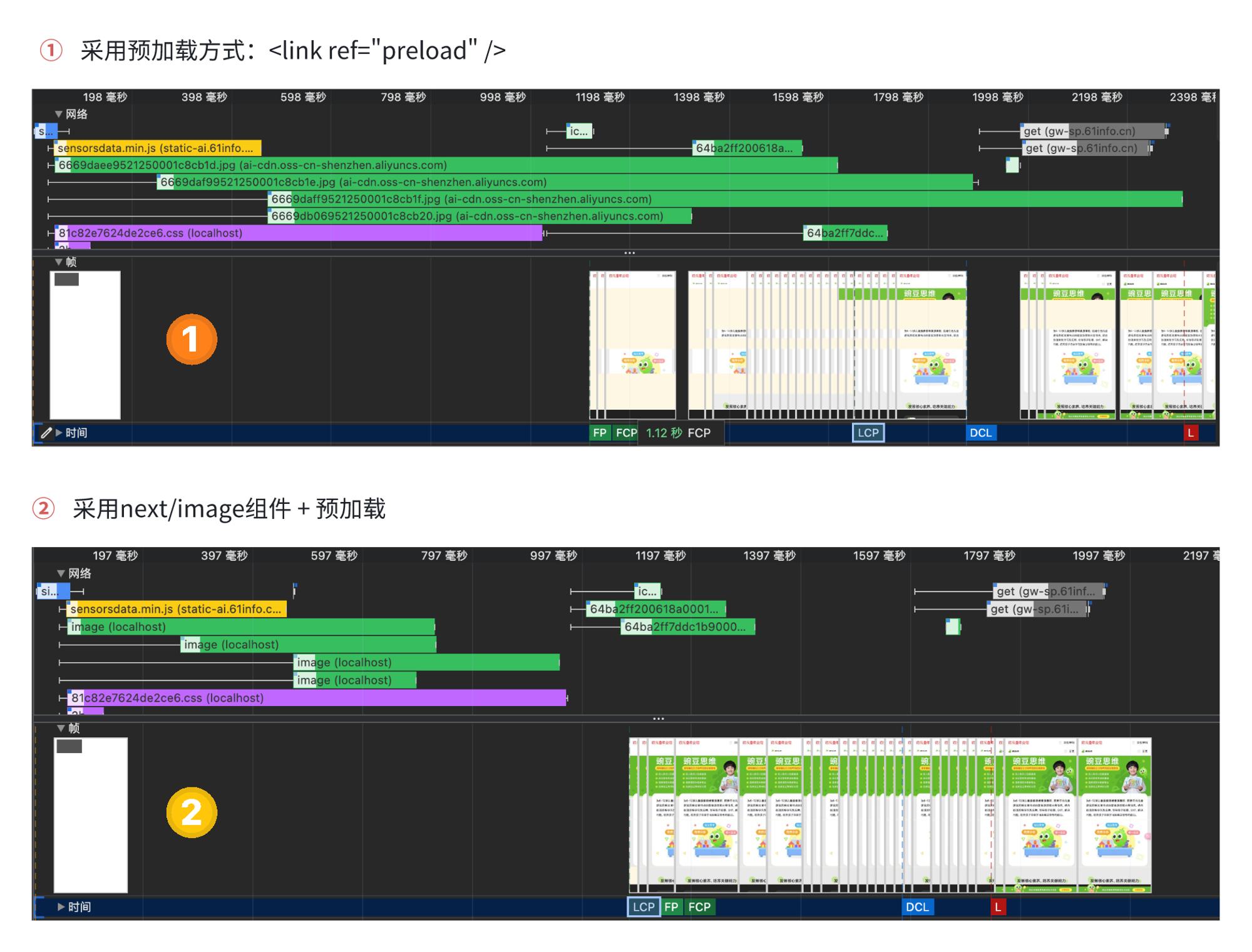Click the DCL marker in second timeline
The image size is (1252, 952).
[917, 906]
